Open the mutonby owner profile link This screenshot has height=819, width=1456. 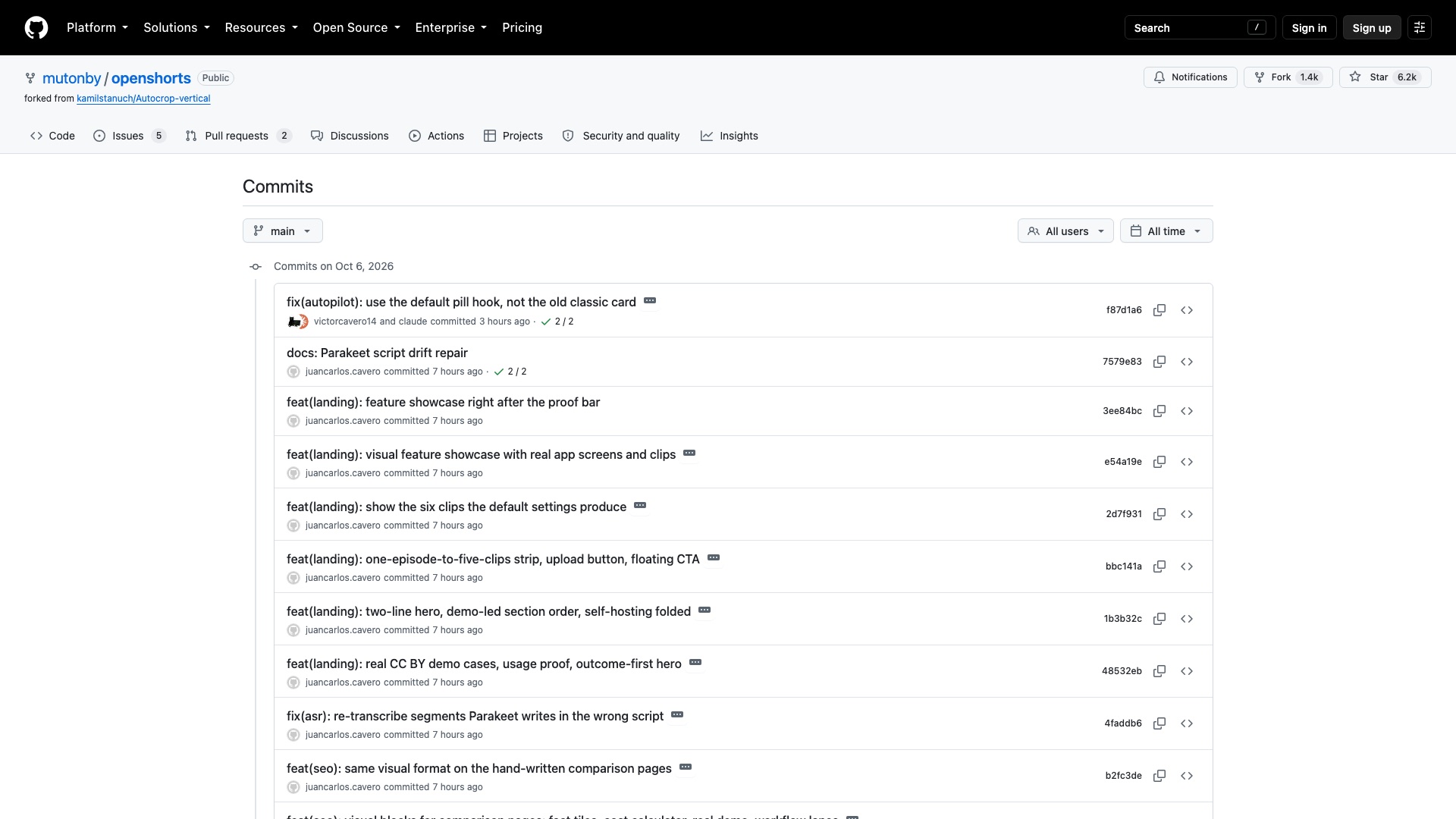pos(71,78)
